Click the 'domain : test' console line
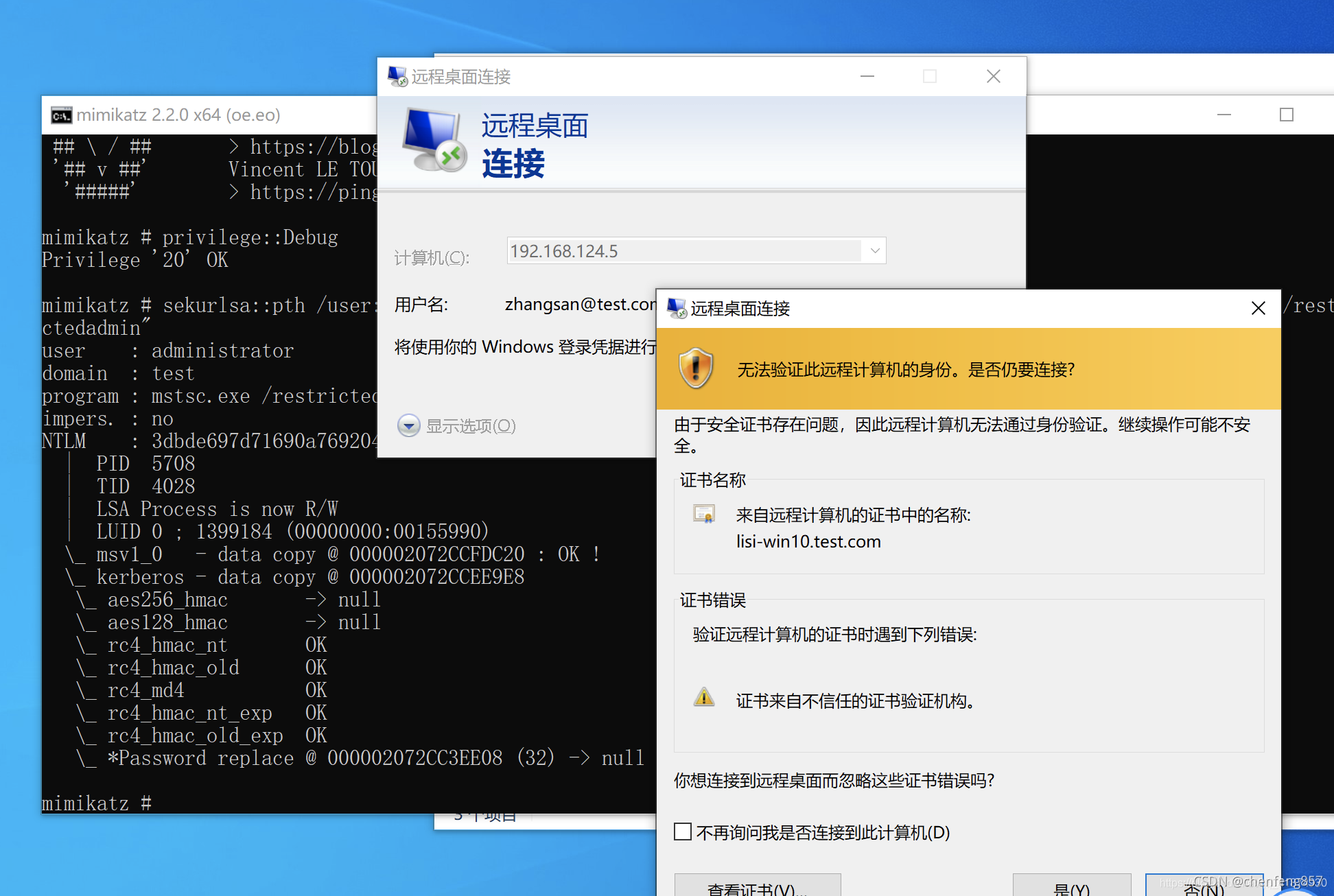This screenshot has width=1334, height=896. [x=119, y=373]
